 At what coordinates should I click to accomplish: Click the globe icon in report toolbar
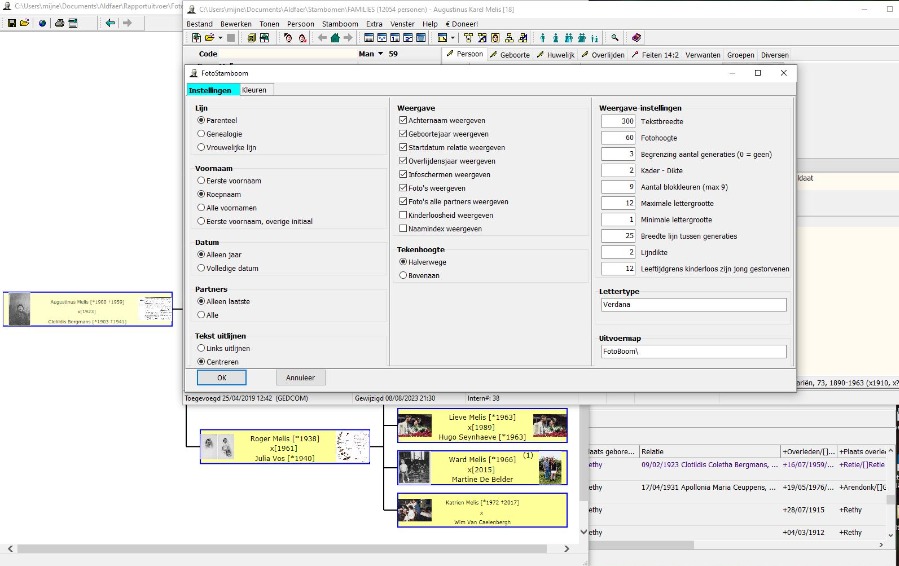pos(42,23)
